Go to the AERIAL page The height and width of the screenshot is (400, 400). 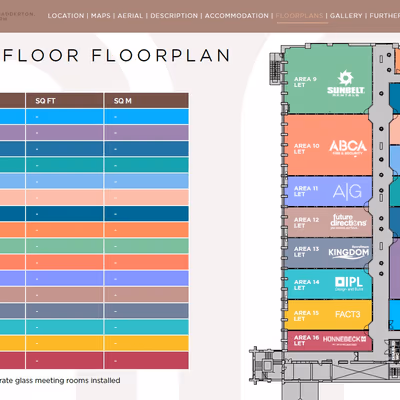click(x=130, y=16)
